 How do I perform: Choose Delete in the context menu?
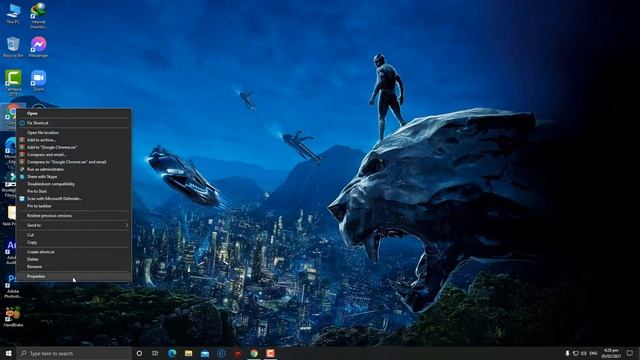[x=73, y=259]
